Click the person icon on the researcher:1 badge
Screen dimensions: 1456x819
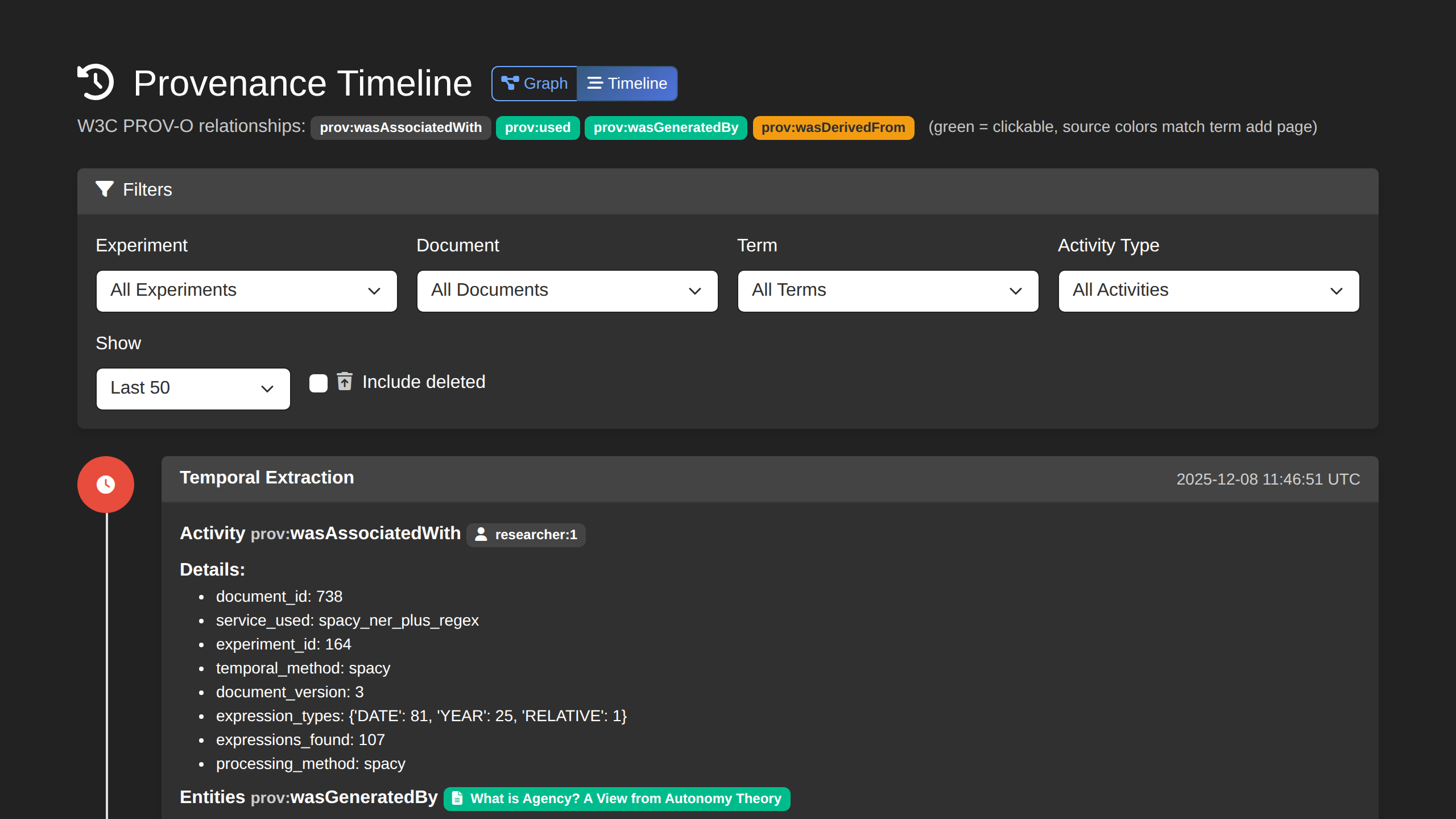pyautogui.click(x=481, y=534)
